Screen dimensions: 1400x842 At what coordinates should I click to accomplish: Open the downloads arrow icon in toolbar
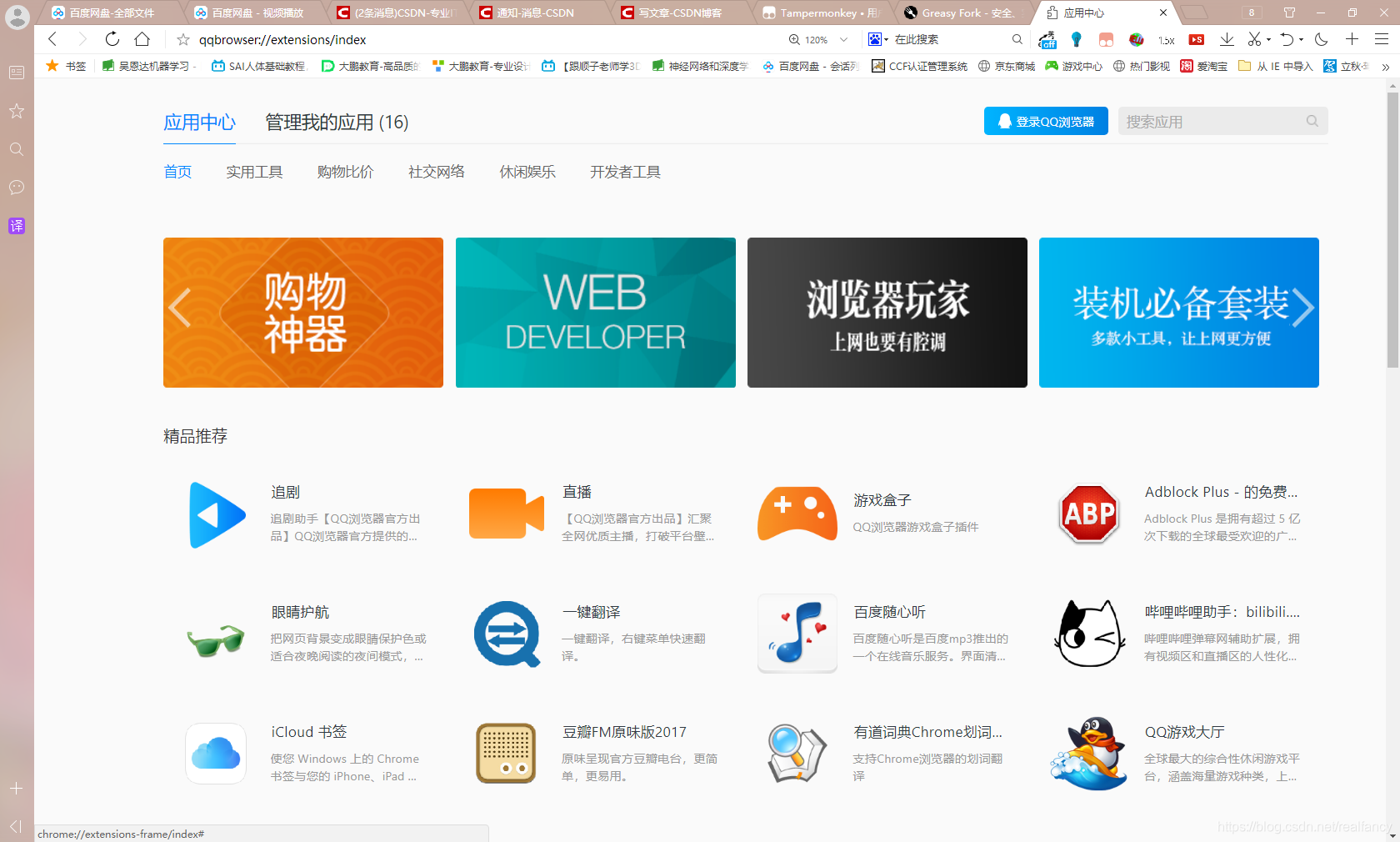click(1227, 39)
